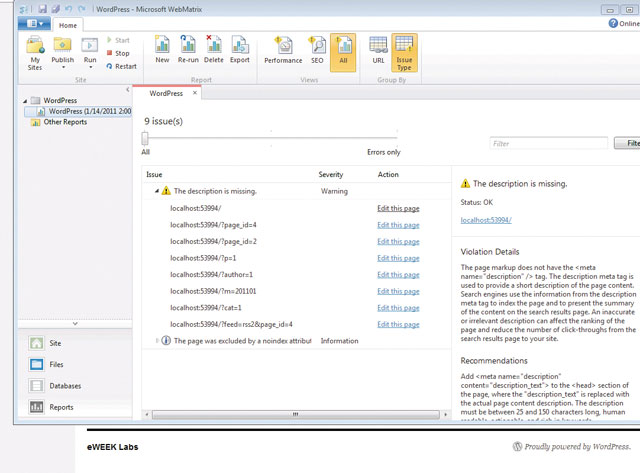Open the Run dropdown arrow
This screenshot has width=640, height=473.
coord(90,67)
